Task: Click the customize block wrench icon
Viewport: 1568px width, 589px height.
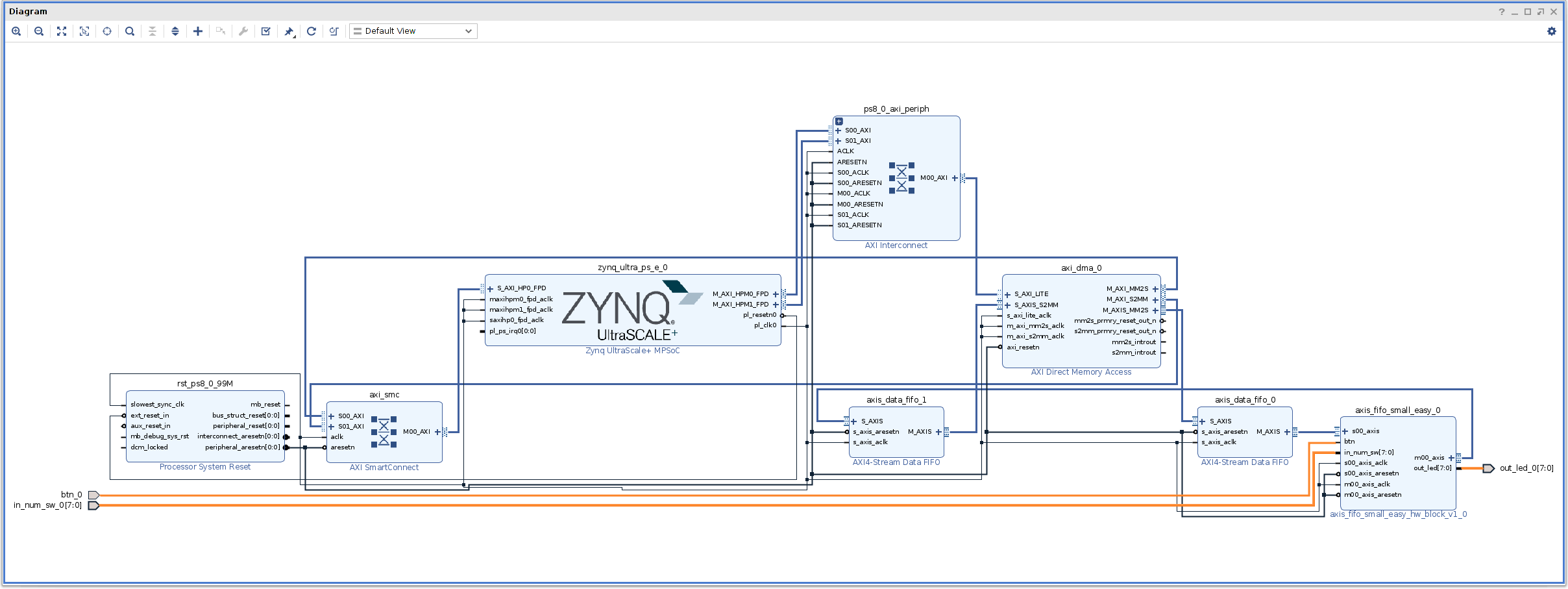Action: pyautogui.click(x=243, y=31)
